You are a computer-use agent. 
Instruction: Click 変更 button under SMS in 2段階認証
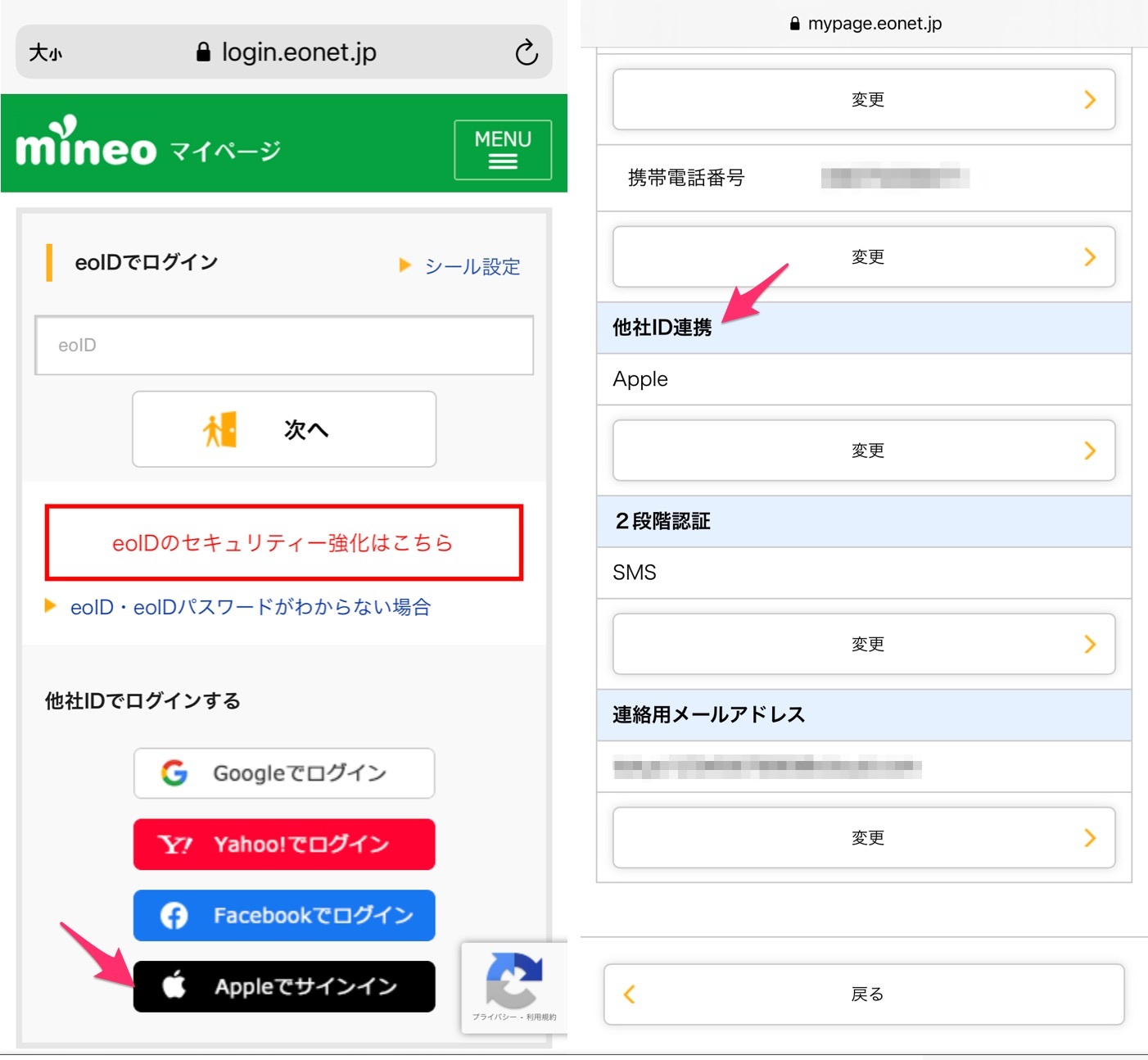click(864, 644)
